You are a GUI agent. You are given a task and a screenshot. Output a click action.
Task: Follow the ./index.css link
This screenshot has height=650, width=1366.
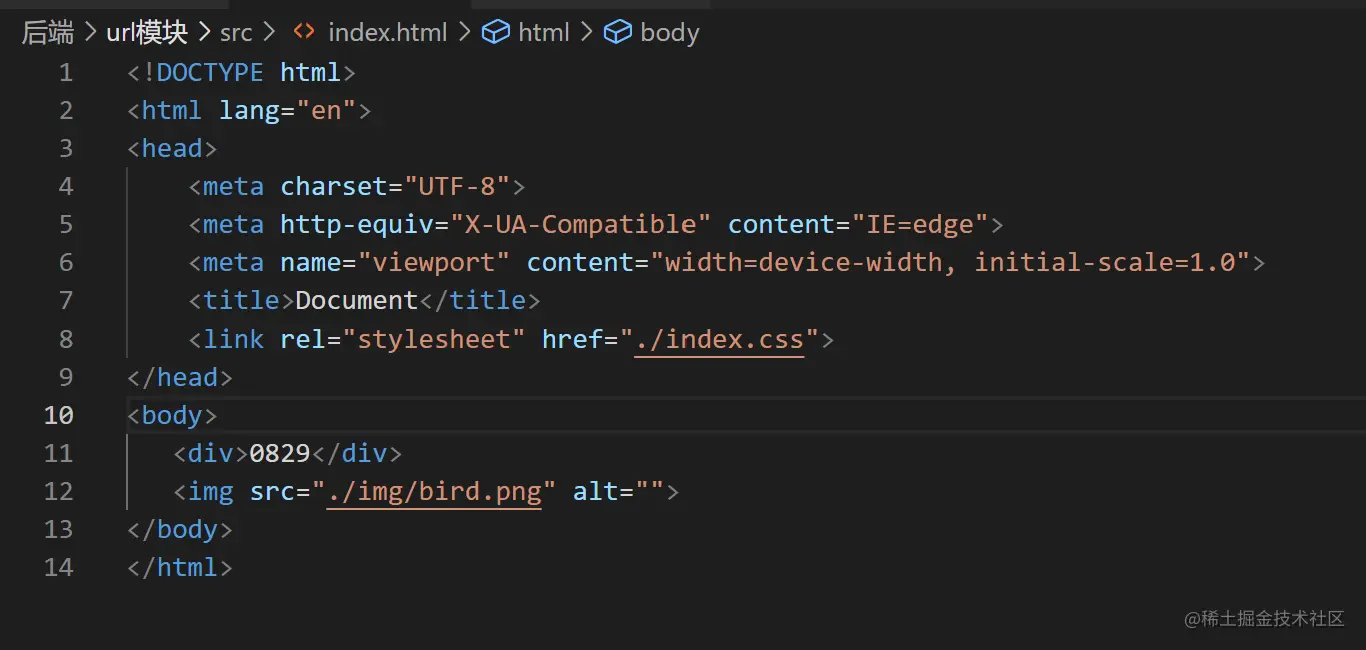[719, 339]
